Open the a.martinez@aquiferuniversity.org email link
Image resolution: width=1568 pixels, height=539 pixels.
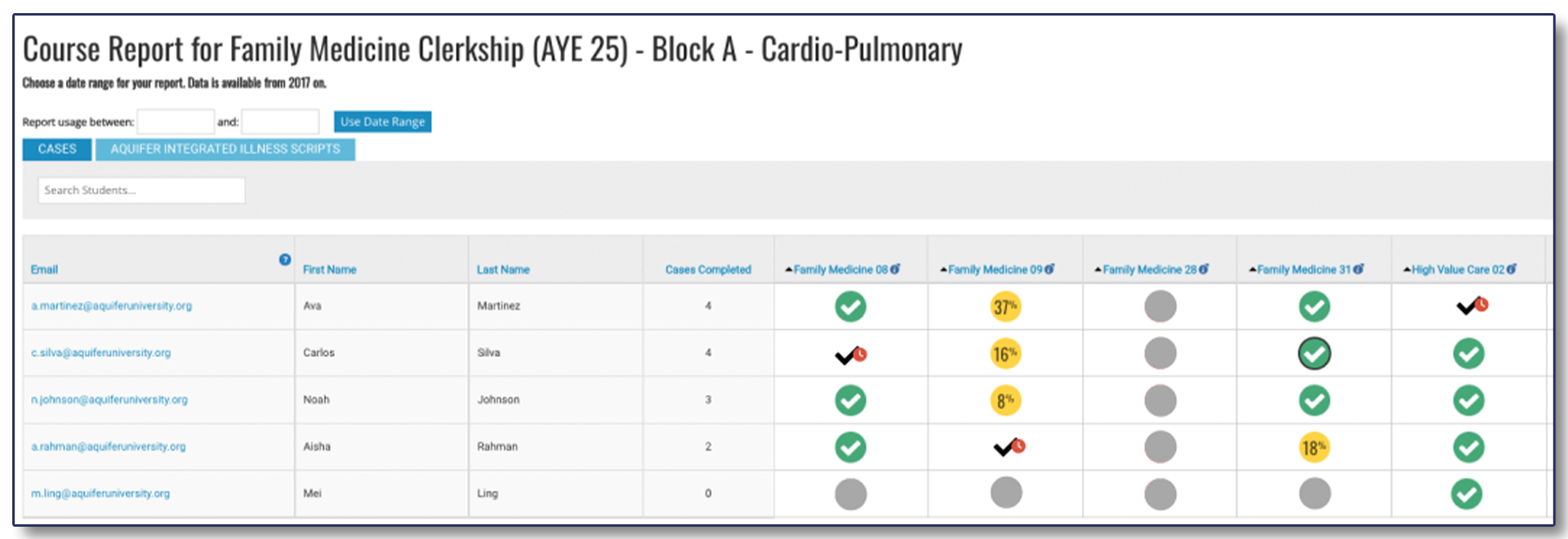[x=111, y=305]
